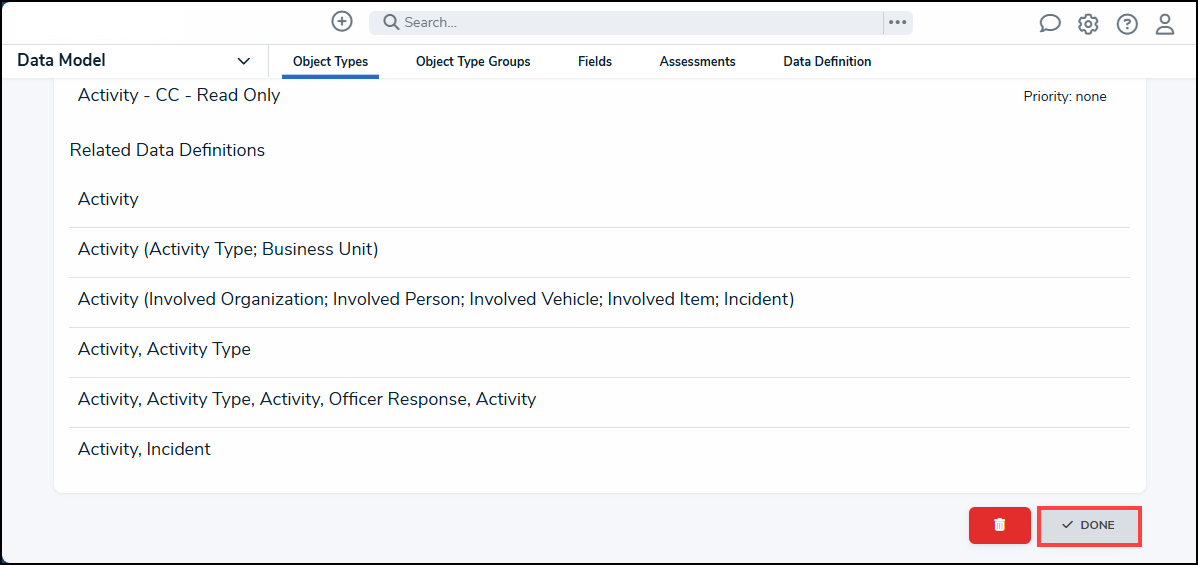The height and width of the screenshot is (565, 1198).
Task: Select Activity (Activity Type; Business Unit) definition
Action: (x=228, y=250)
